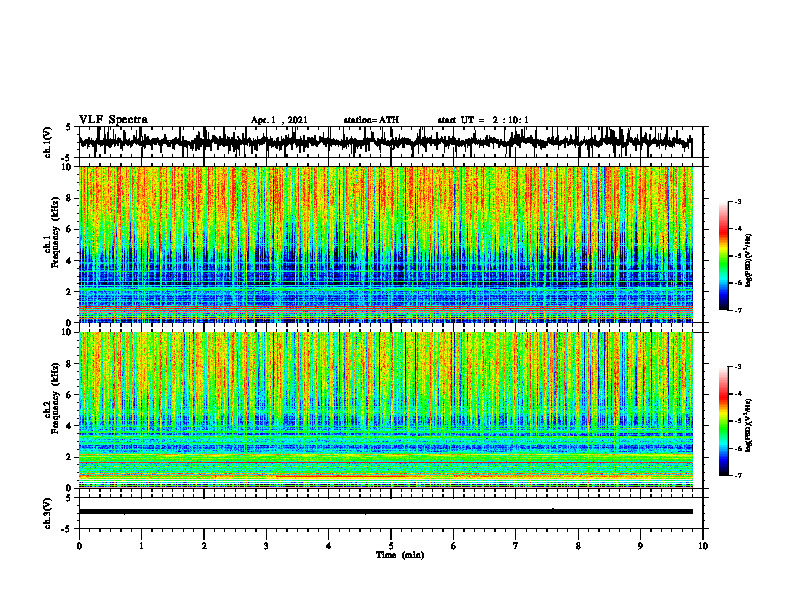The height and width of the screenshot is (612, 792).
Task: Click the '-5' tick on ch.3(V) axis
Action: [67, 529]
